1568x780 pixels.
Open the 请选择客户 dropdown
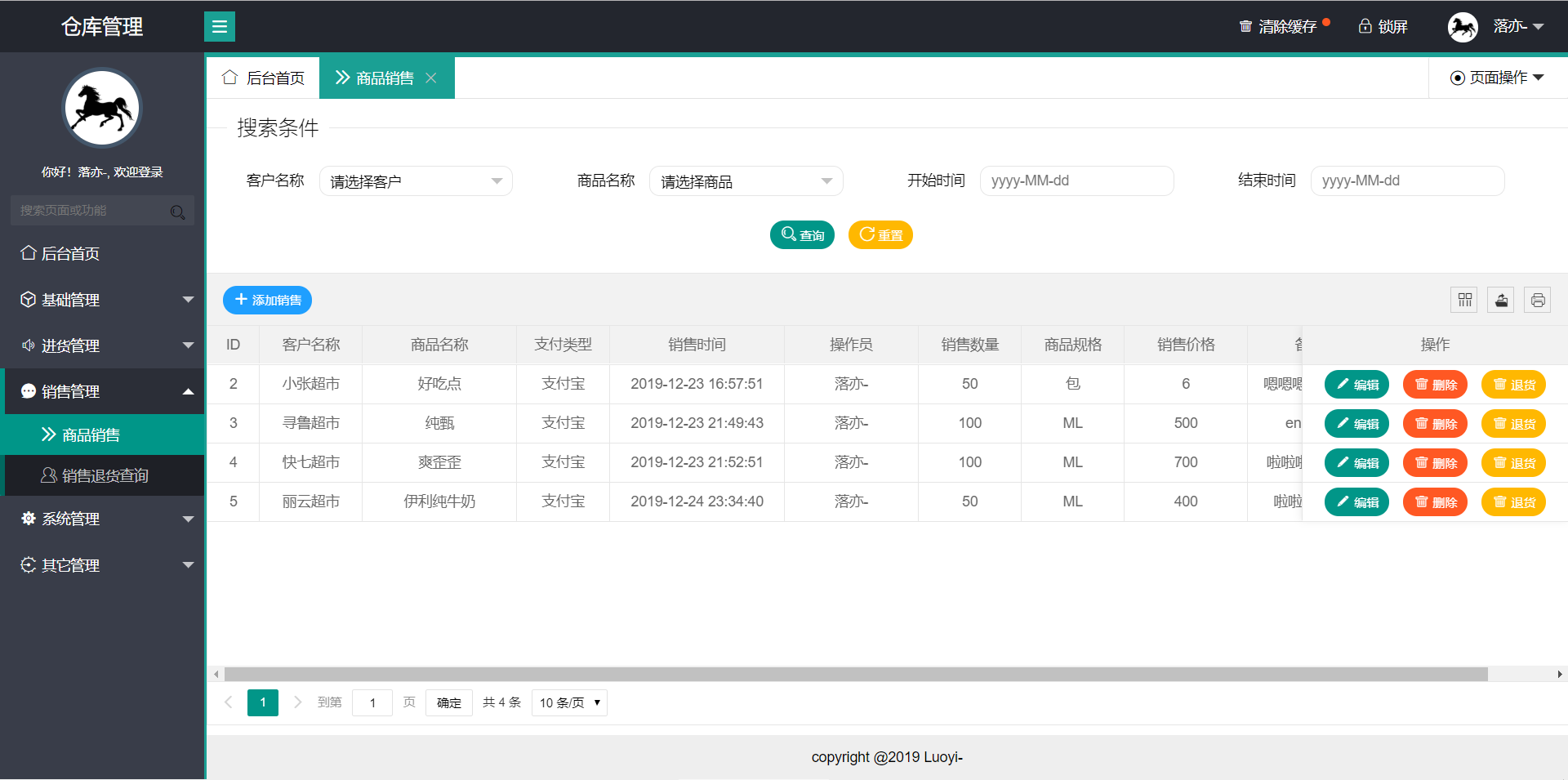[415, 181]
